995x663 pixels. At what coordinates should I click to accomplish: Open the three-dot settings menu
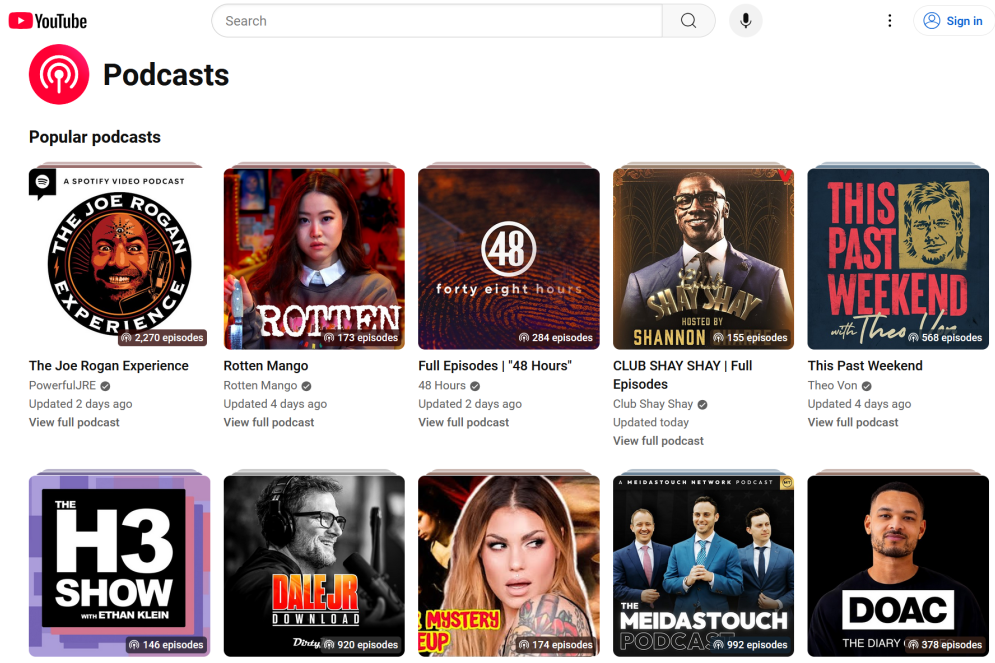pos(890,21)
